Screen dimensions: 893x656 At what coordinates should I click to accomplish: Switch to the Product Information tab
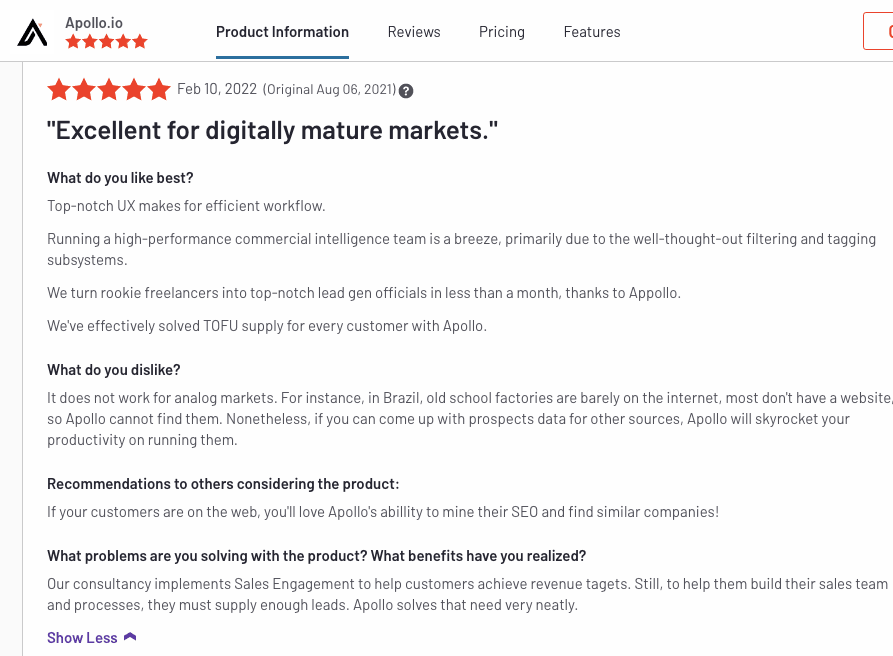point(282,32)
